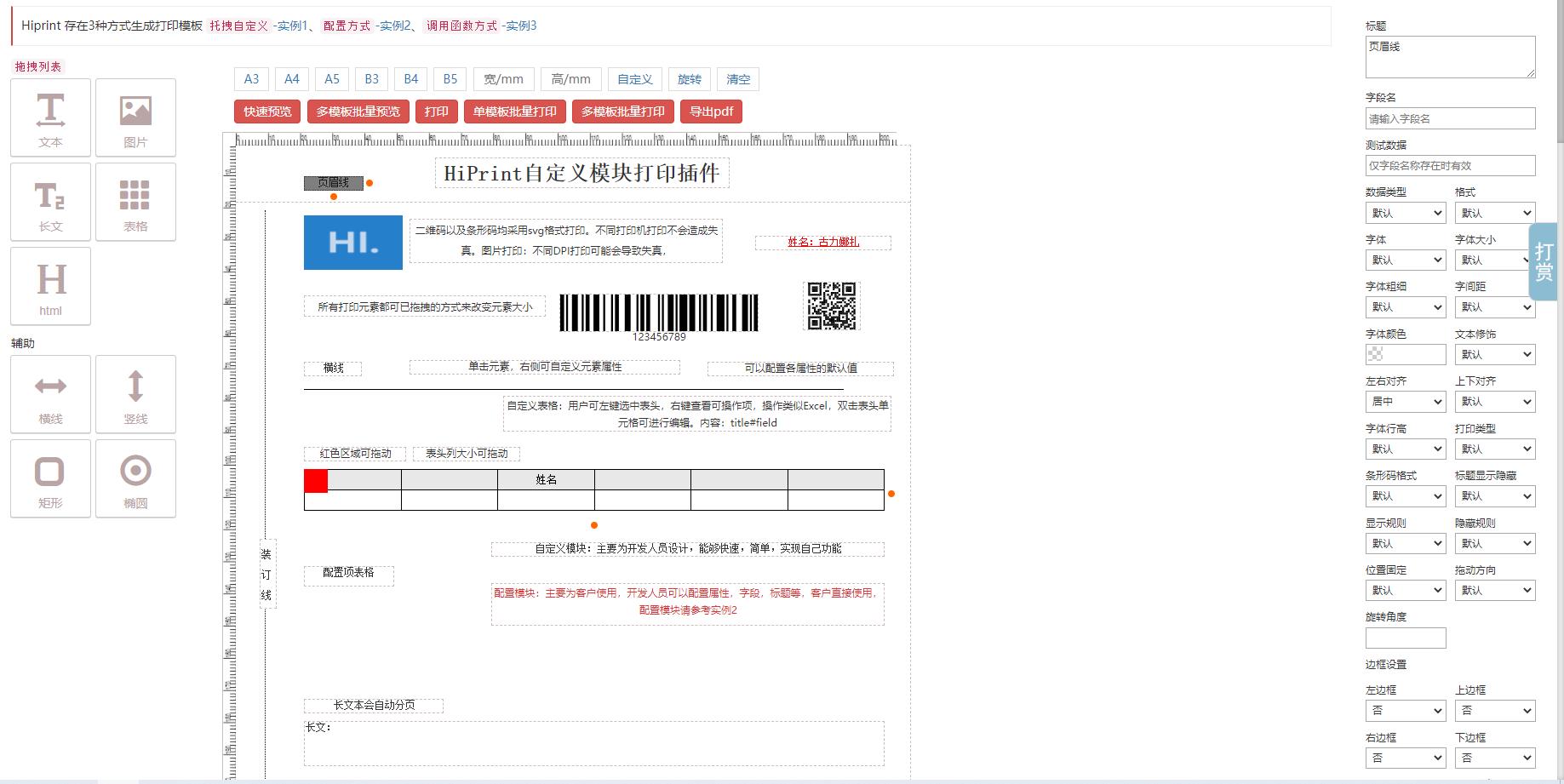This screenshot has width=1564, height=784.
Task: Open the 字体行高 line height dropdown
Action: point(1406,449)
